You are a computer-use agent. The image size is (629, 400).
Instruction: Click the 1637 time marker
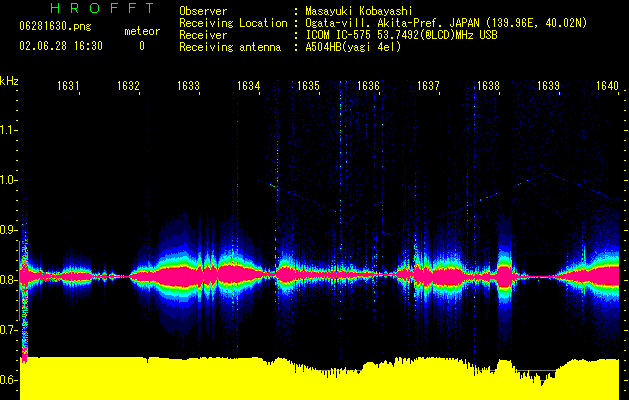tap(428, 85)
